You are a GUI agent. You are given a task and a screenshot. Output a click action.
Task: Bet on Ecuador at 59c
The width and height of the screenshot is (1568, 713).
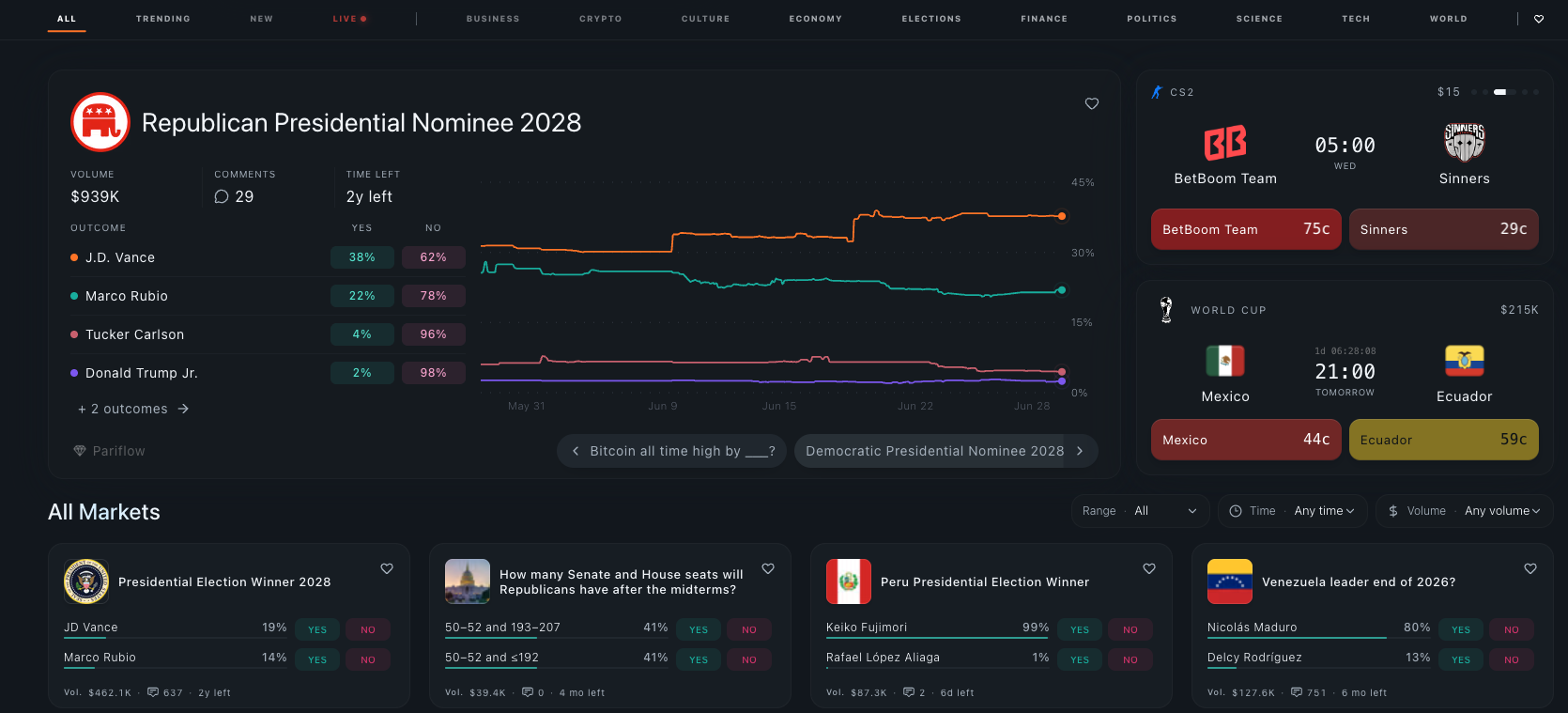click(x=1444, y=440)
